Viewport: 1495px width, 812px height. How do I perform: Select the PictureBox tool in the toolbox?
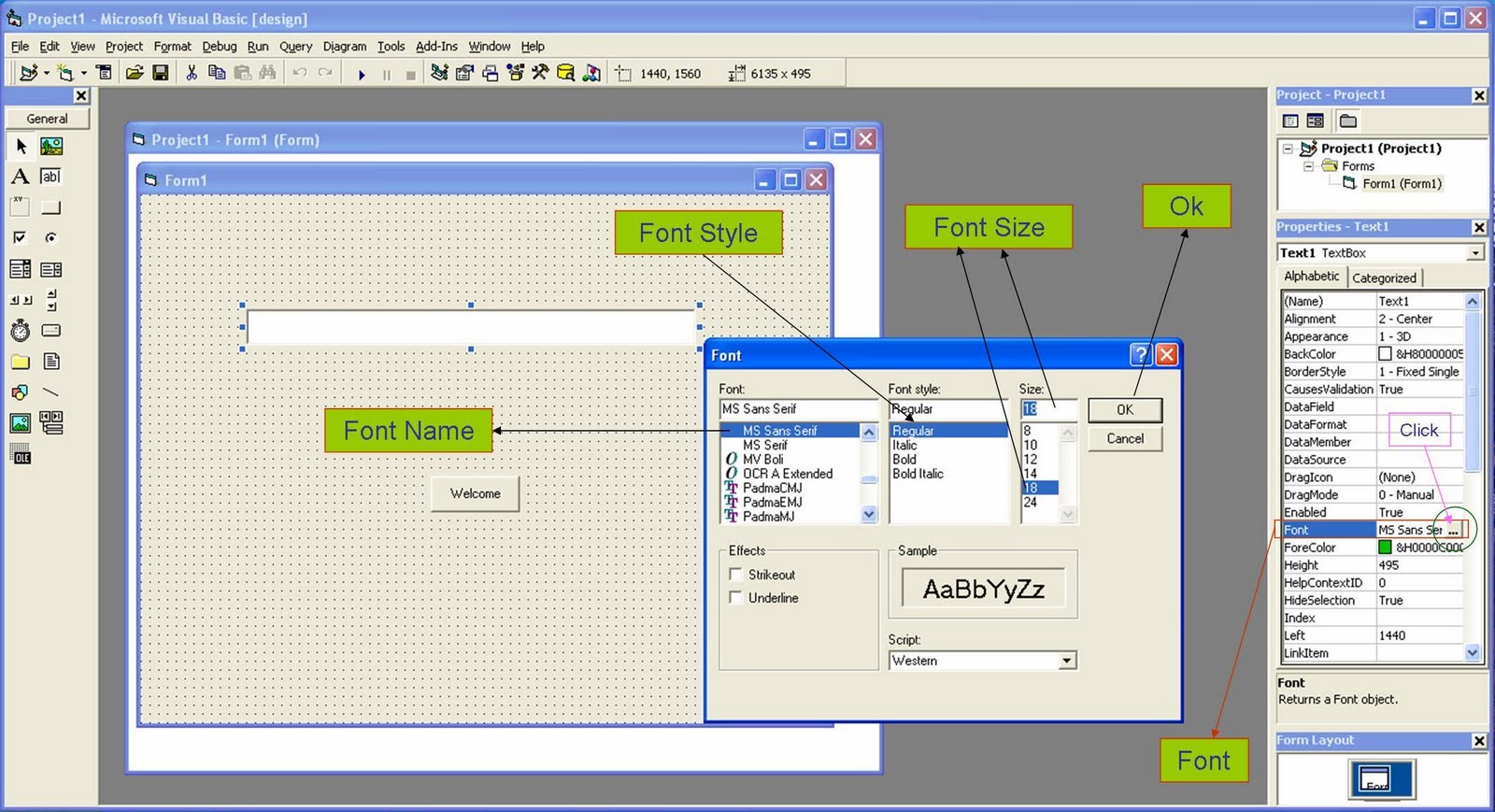[x=51, y=147]
